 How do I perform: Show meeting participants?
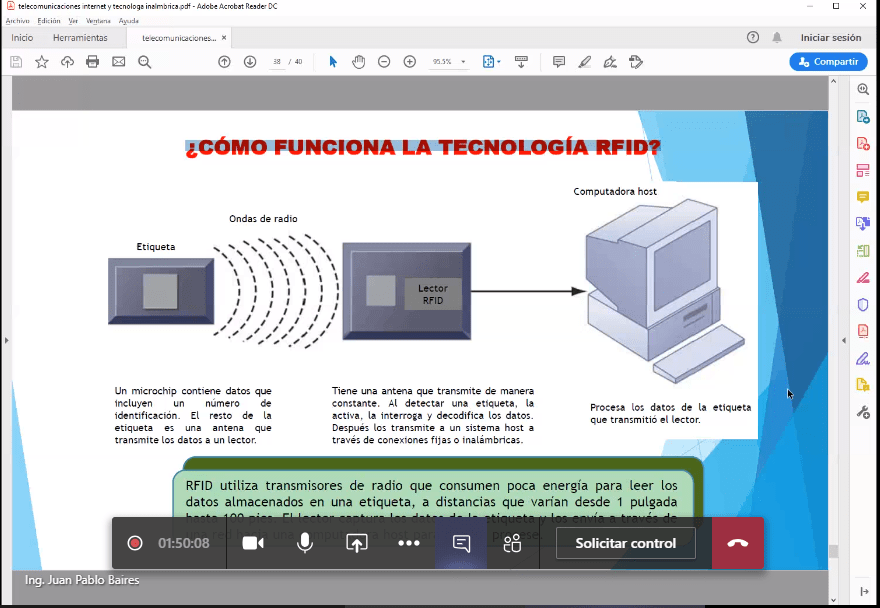tap(513, 543)
